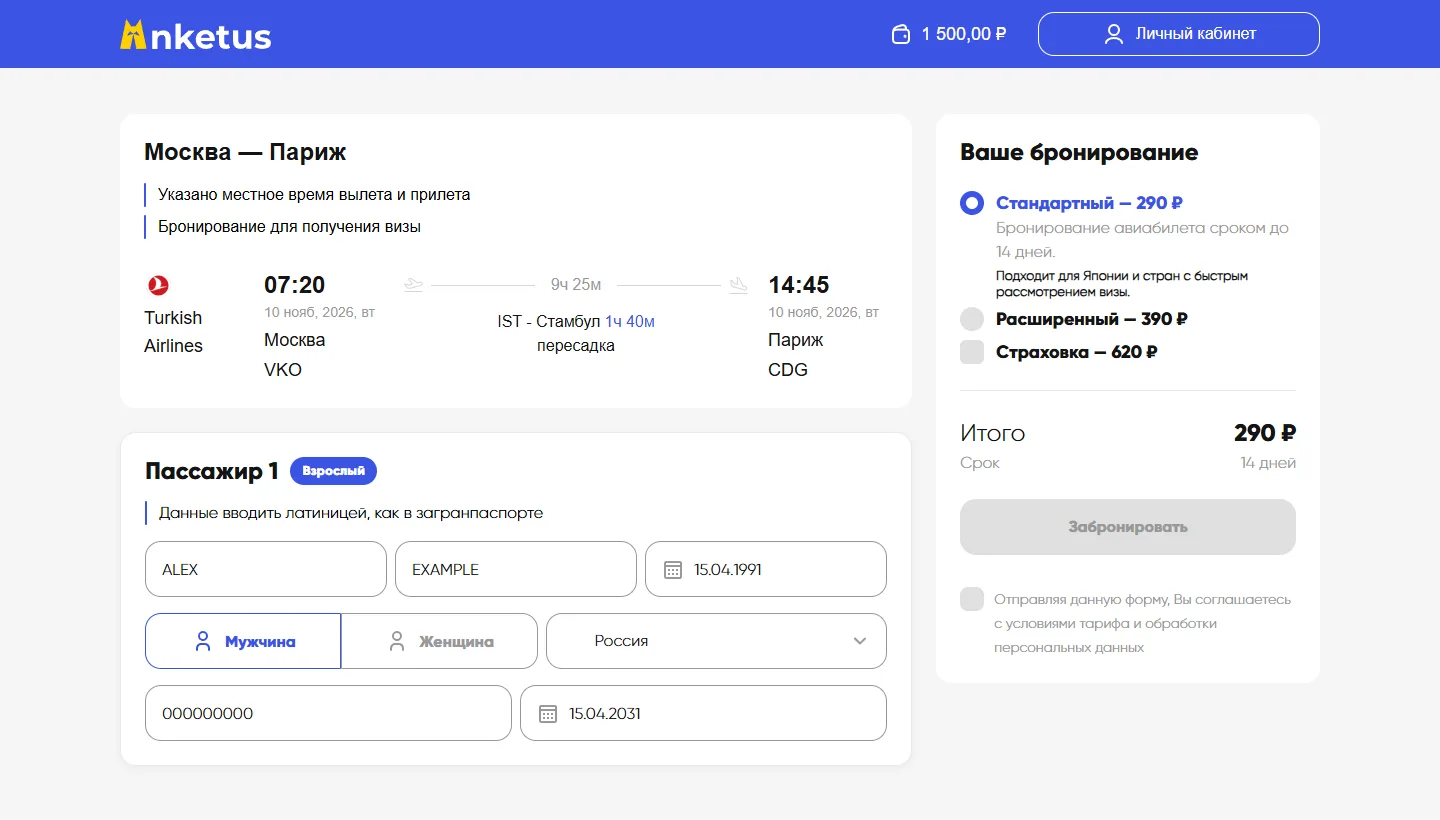
Task: Choose Женщина gender
Action: click(440, 641)
